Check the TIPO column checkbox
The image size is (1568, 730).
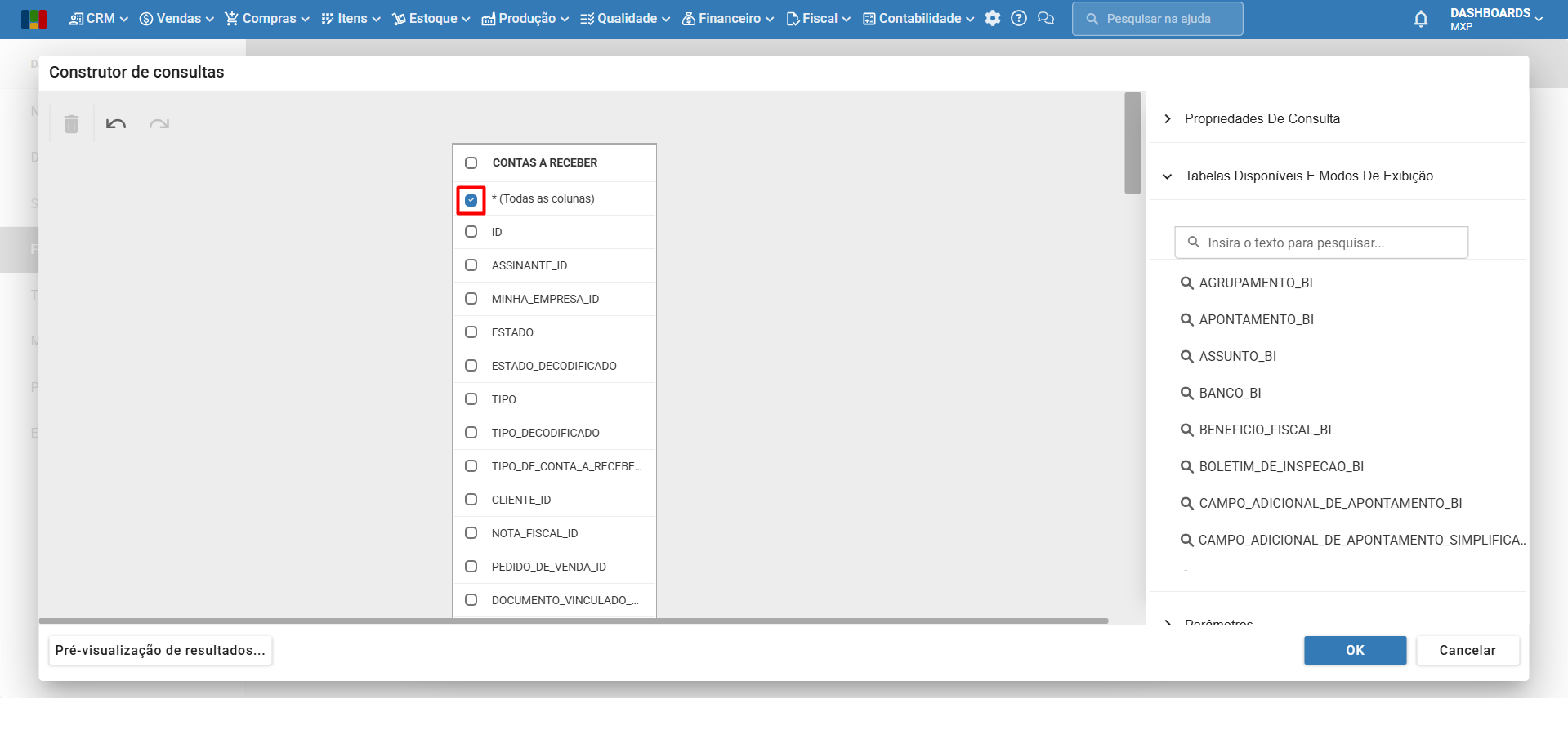pos(471,399)
